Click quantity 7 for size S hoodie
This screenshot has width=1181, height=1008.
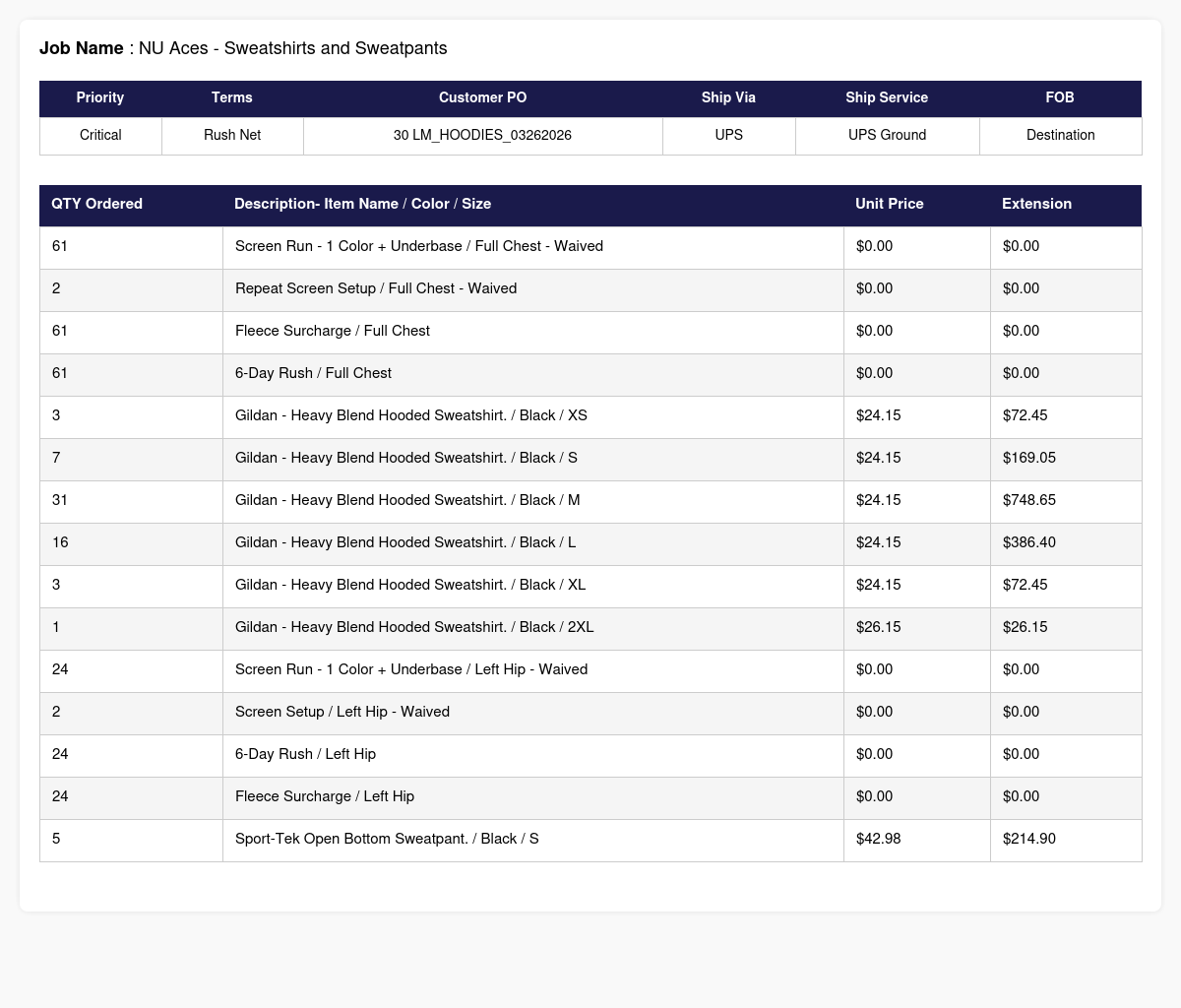pyautogui.click(x=56, y=458)
